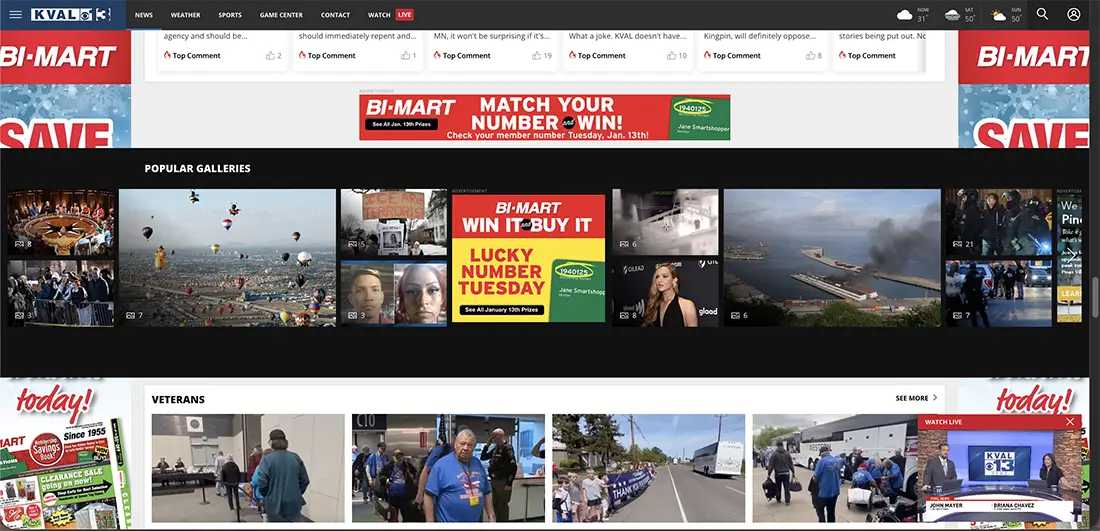Screen dimensions: 1100x531
Task: Click the Popular Galleries heading
Action: point(197,168)
